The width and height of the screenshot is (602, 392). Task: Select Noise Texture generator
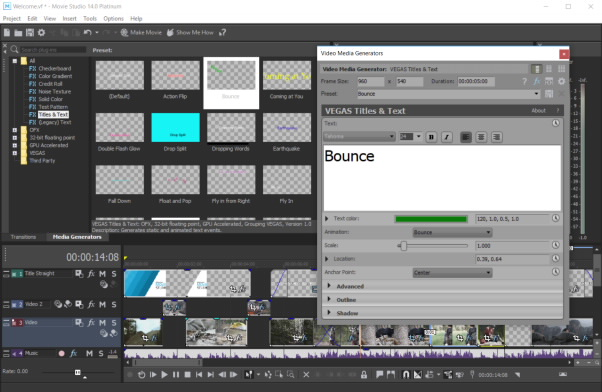55,91
